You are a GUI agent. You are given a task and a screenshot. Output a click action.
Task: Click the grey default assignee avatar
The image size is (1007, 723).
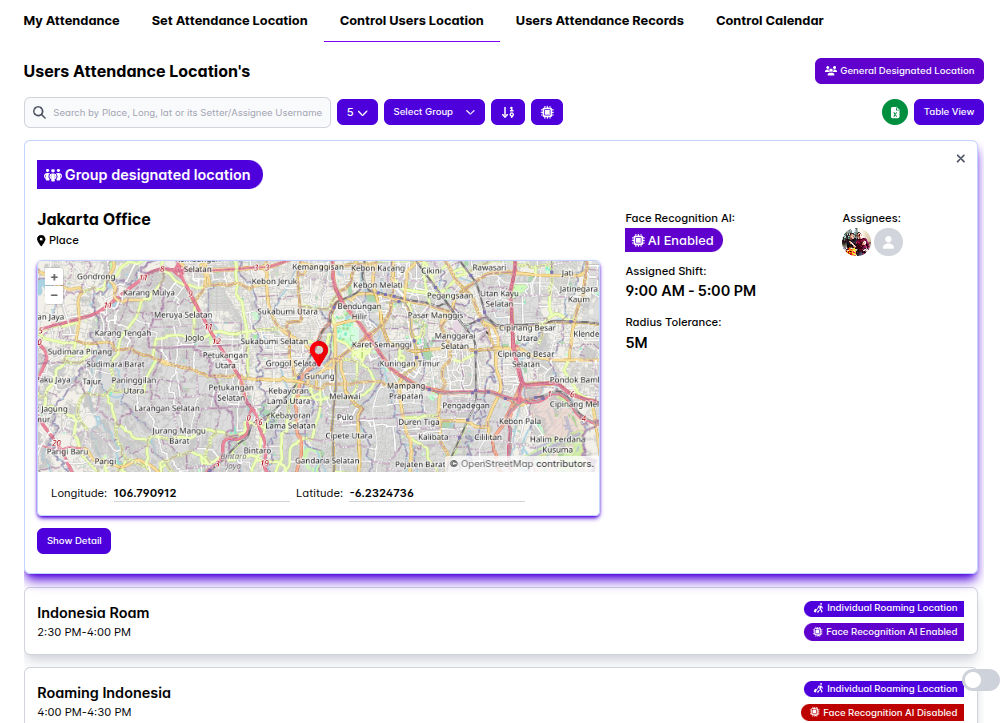coord(889,242)
